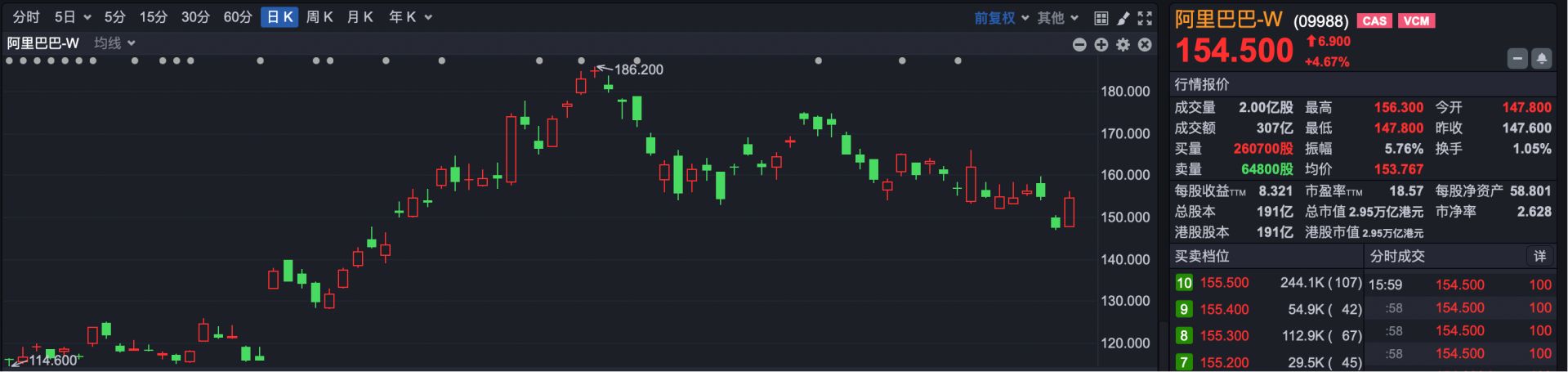
Task: Click the 成交量 value 2.00亿股
Action: pyautogui.click(x=1266, y=107)
